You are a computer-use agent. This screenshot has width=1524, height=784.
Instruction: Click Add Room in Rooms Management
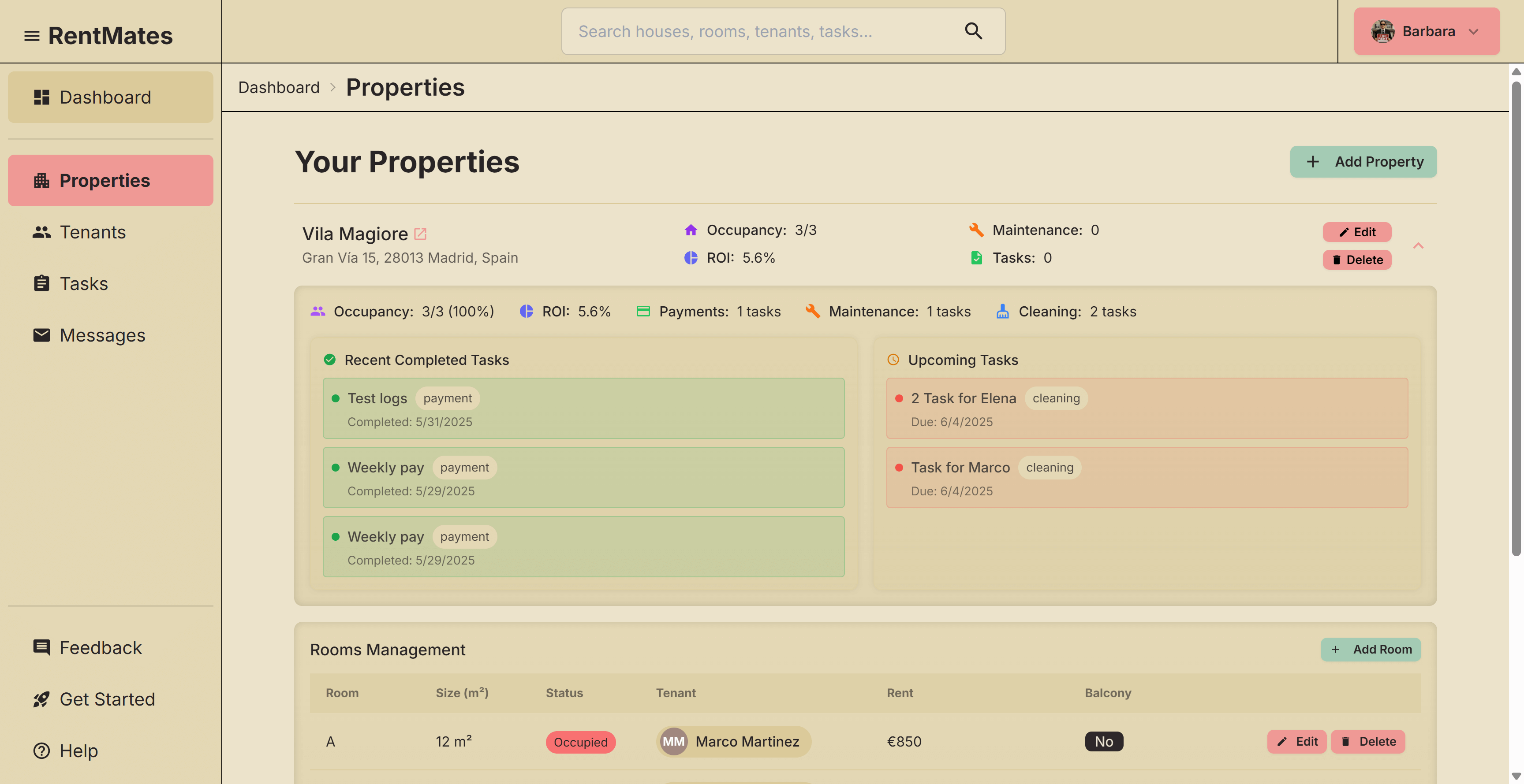coord(1371,649)
